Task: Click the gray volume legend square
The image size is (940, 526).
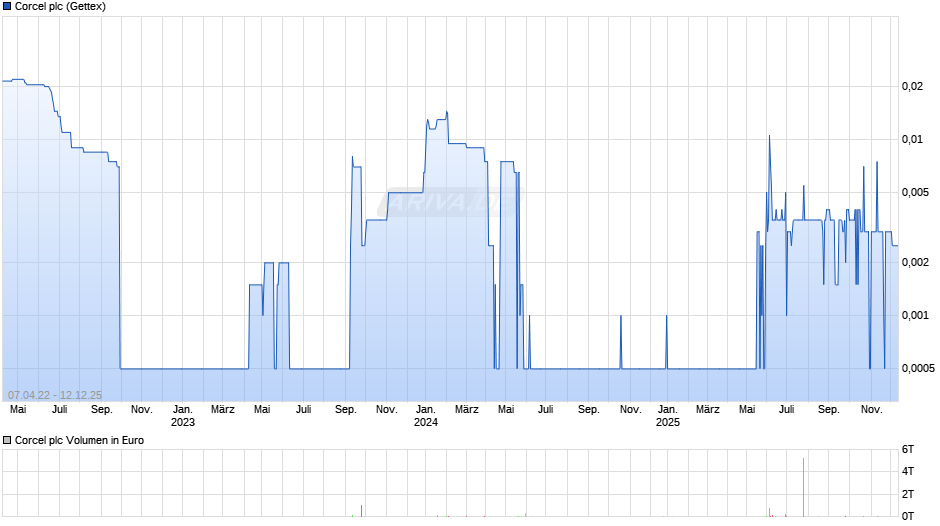Action: click(7, 440)
